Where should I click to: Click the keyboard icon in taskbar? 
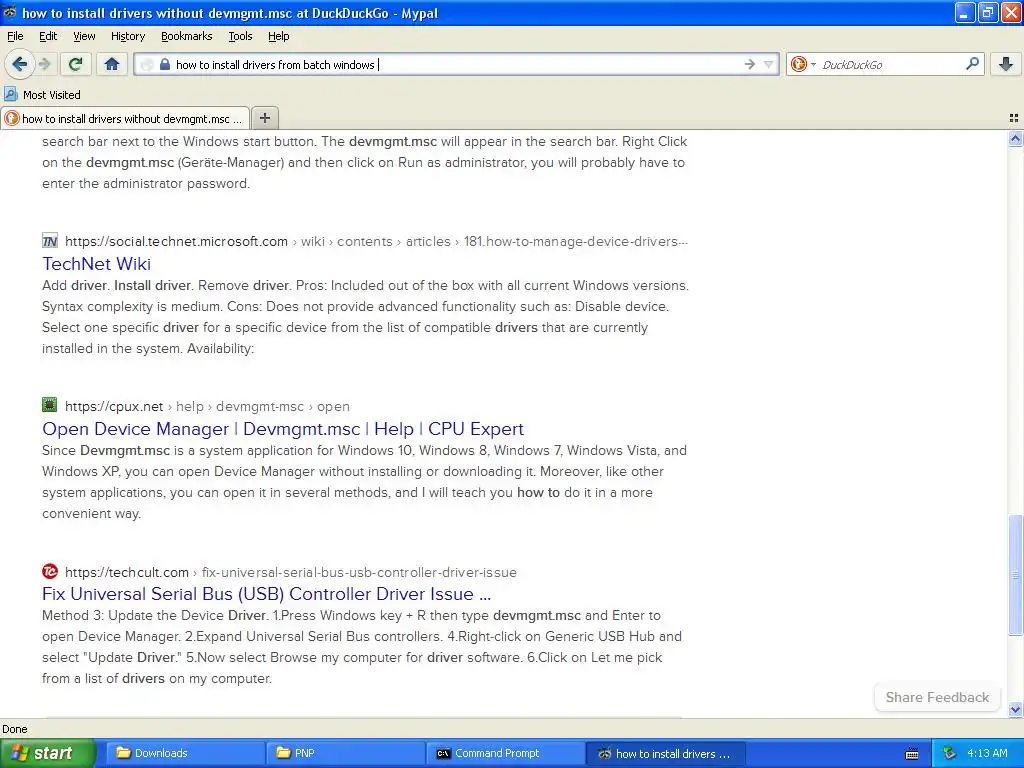pos(912,754)
